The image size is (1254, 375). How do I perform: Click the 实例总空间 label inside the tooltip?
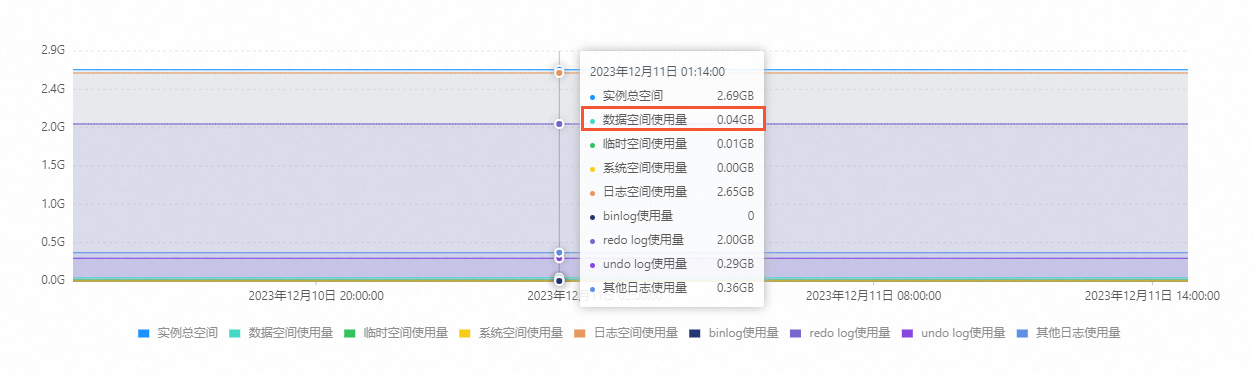tap(633, 96)
